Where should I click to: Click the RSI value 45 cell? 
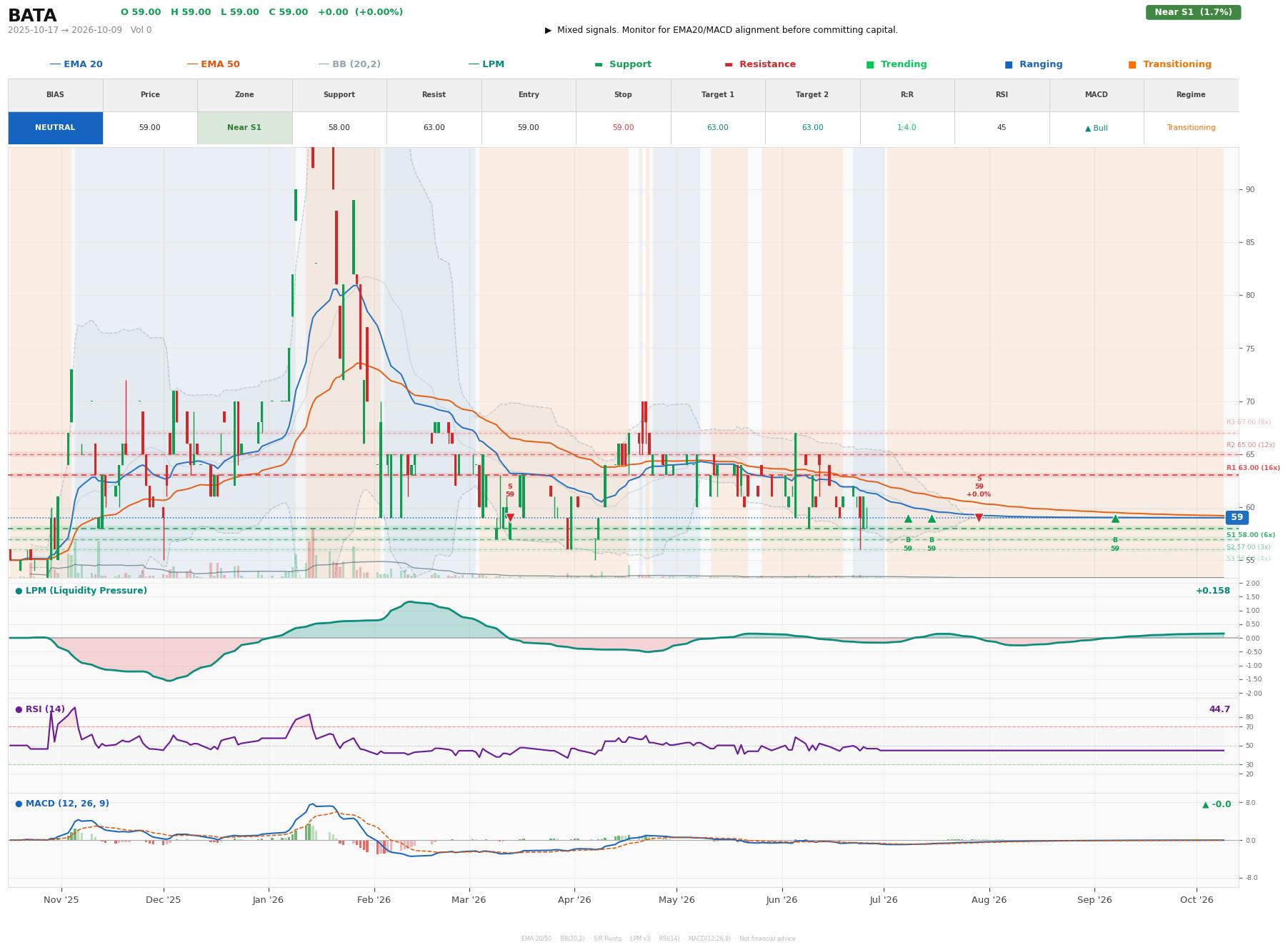[x=1002, y=128]
